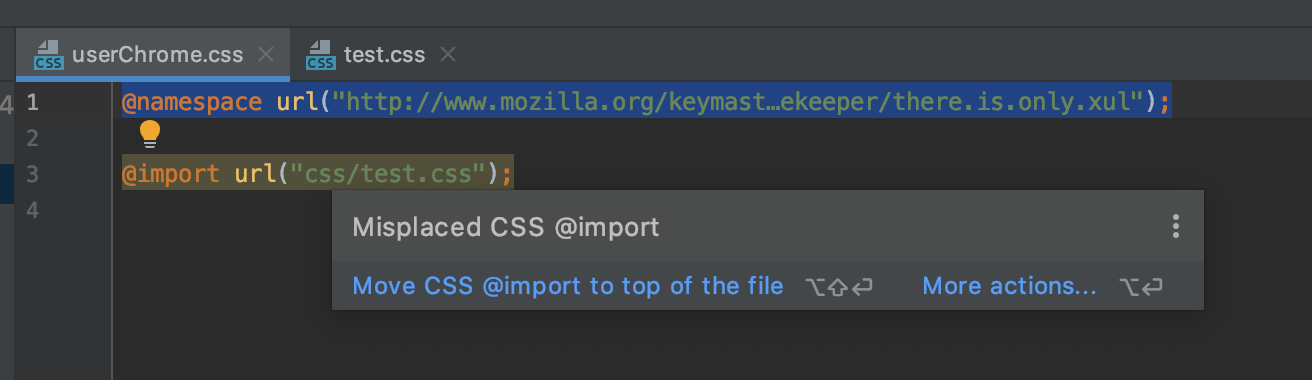Close the test.css tab
The image size is (1312, 380).
coord(448,54)
